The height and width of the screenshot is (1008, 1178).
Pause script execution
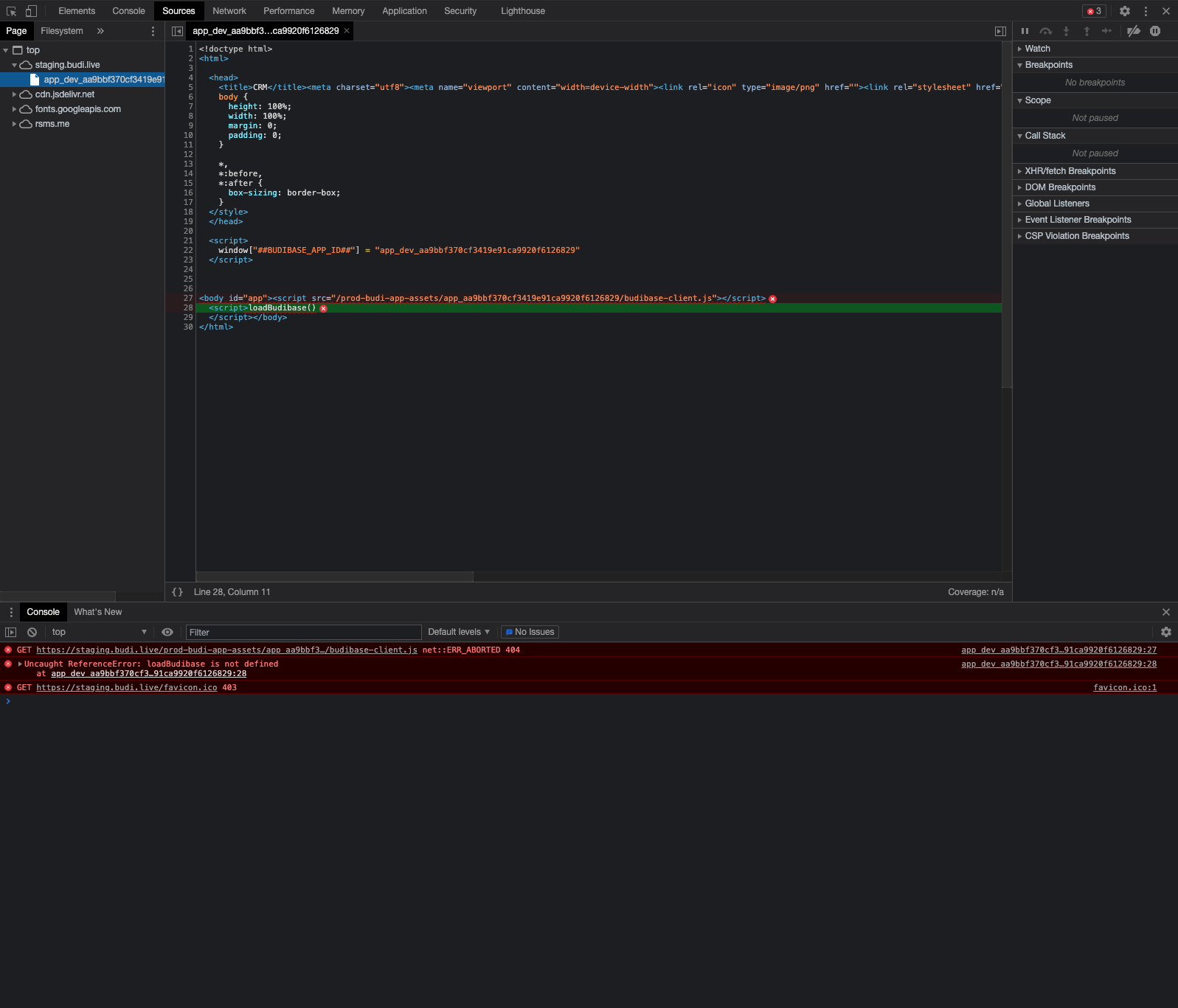pos(1025,31)
